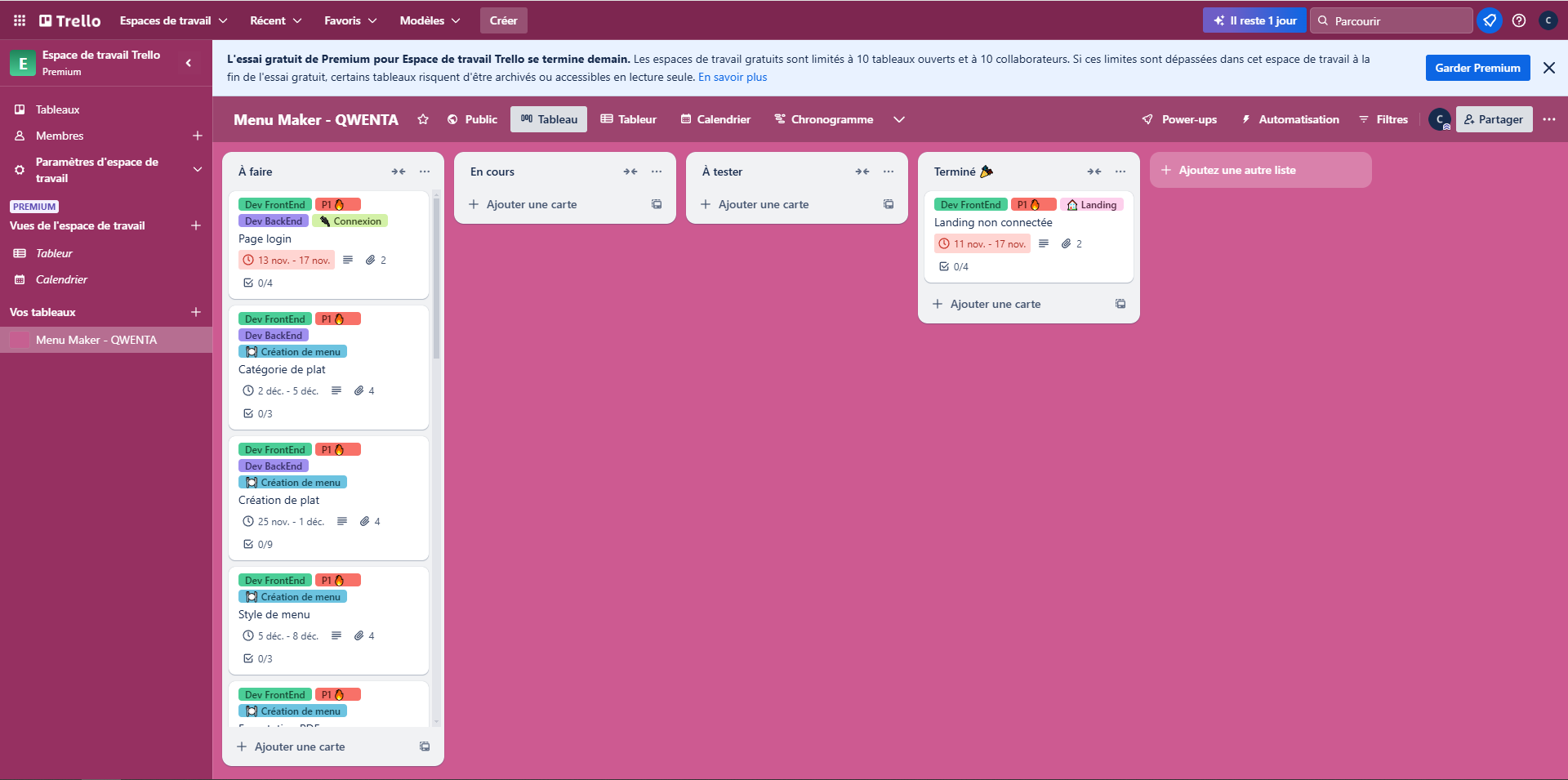The width and height of the screenshot is (1568, 780).
Task: Click the card template icon in En cours
Action: coord(657,204)
